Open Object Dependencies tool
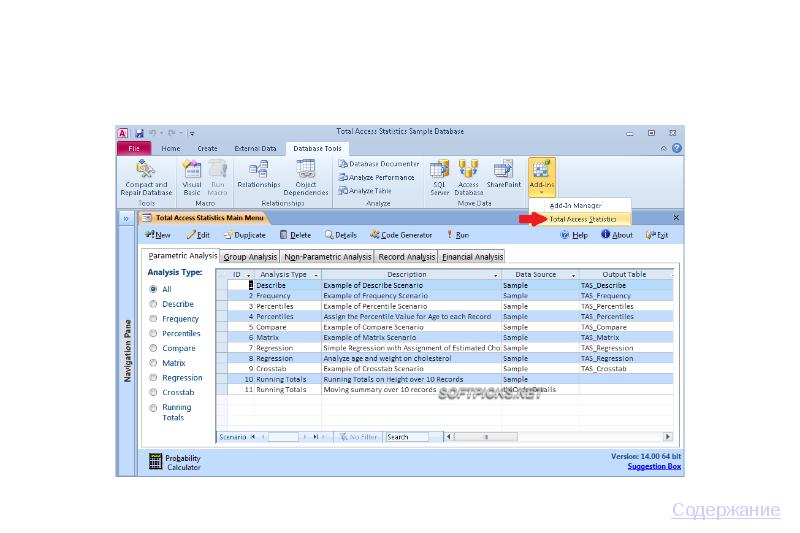Viewport: 800px width, 533px height. [x=305, y=170]
